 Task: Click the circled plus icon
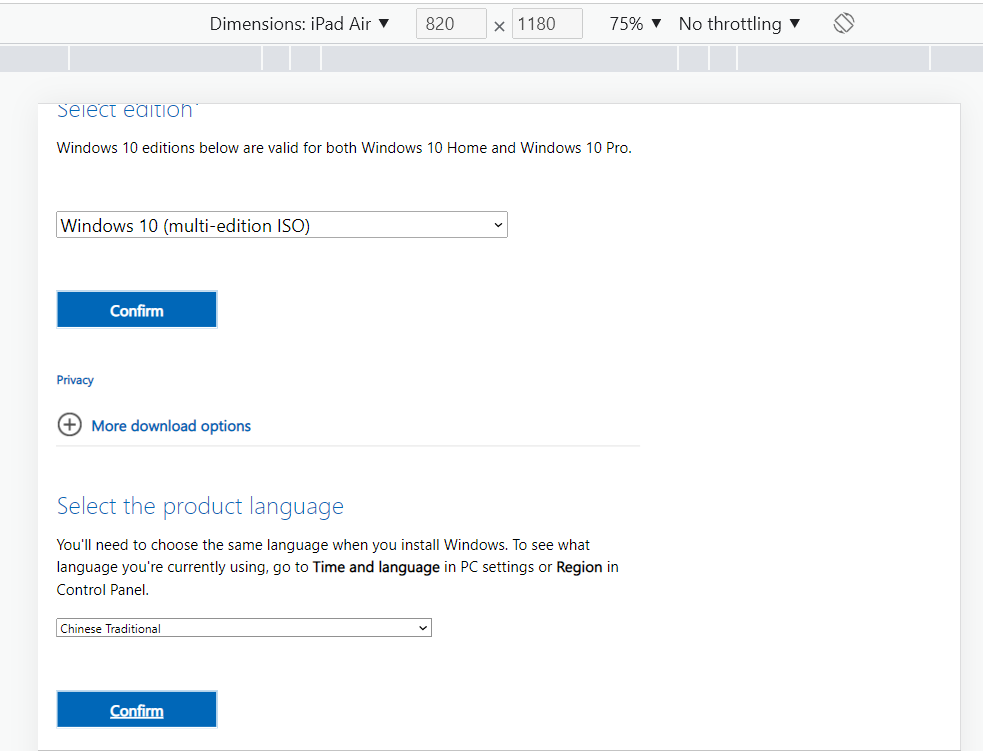point(70,424)
